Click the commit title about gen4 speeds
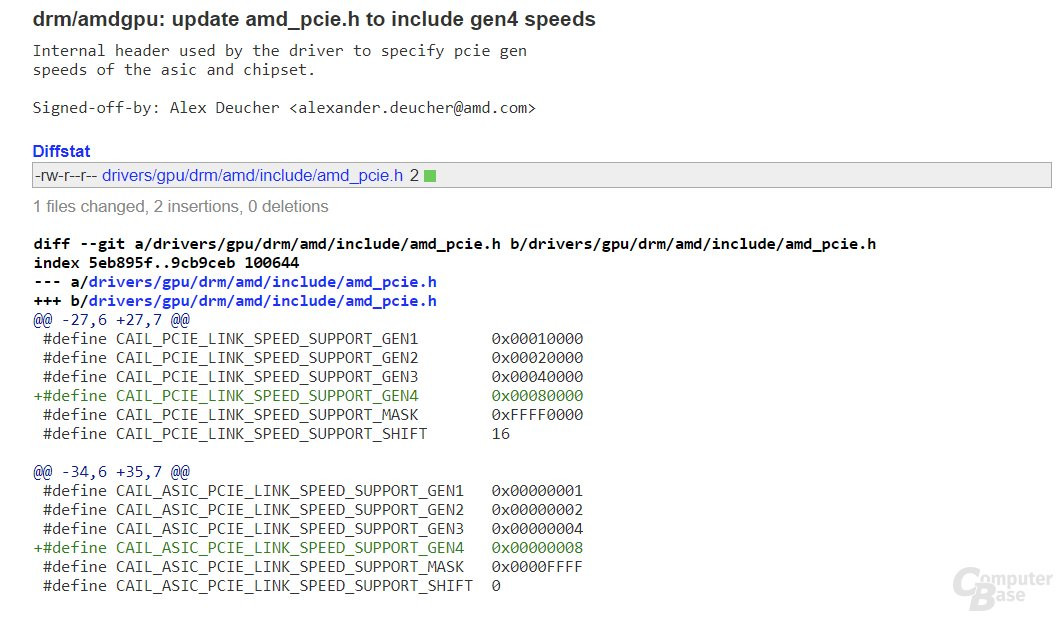 tap(314, 19)
